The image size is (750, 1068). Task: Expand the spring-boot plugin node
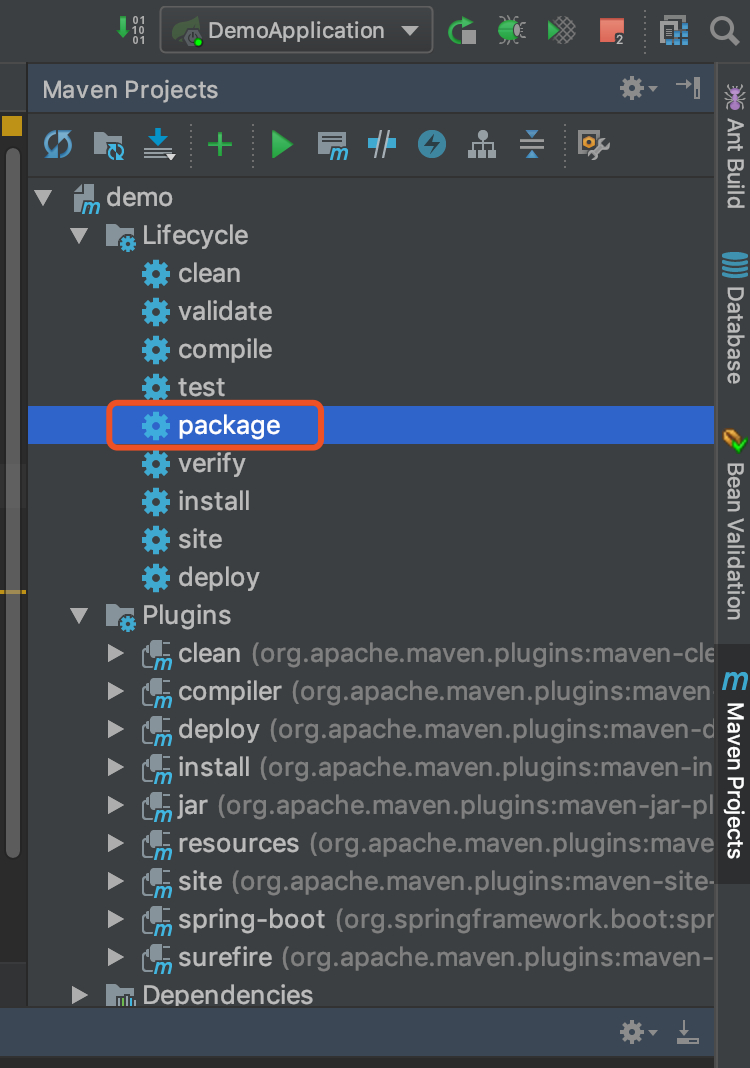point(116,919)
